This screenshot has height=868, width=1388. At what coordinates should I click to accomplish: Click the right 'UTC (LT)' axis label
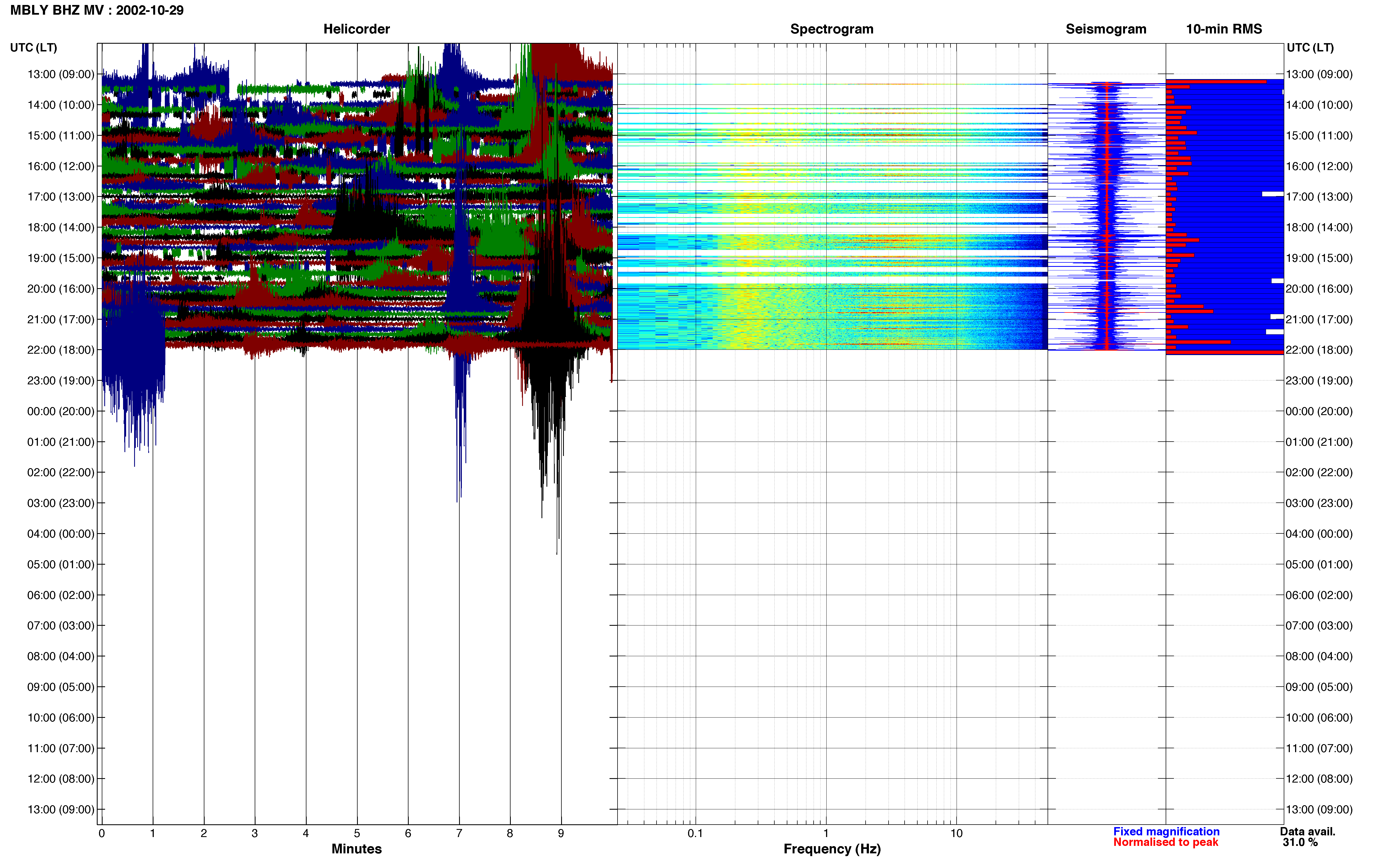1311,48
